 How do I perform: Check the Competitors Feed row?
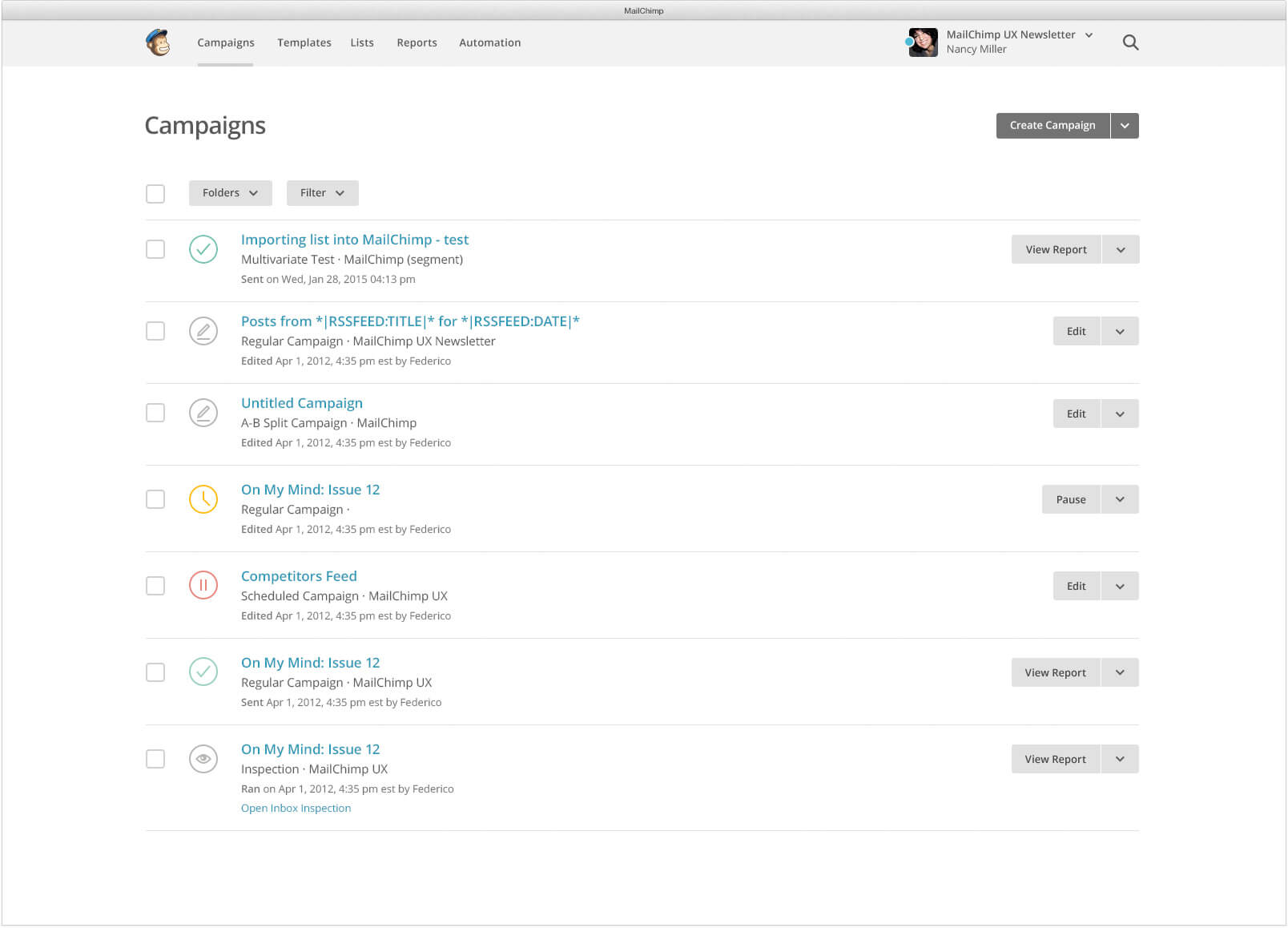coord(155,586)
